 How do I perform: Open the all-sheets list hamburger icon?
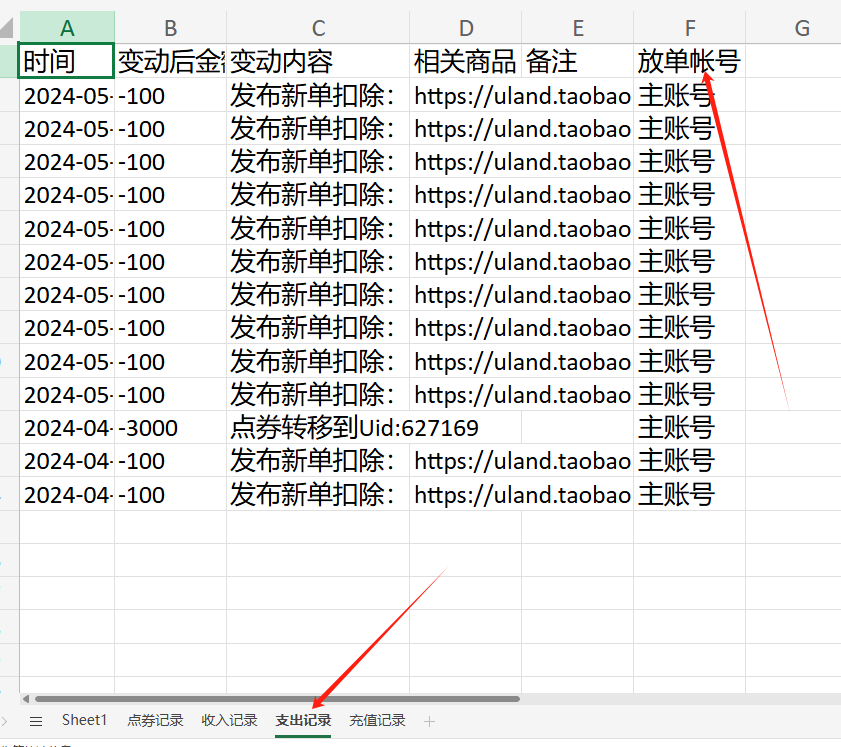point(36,721)
